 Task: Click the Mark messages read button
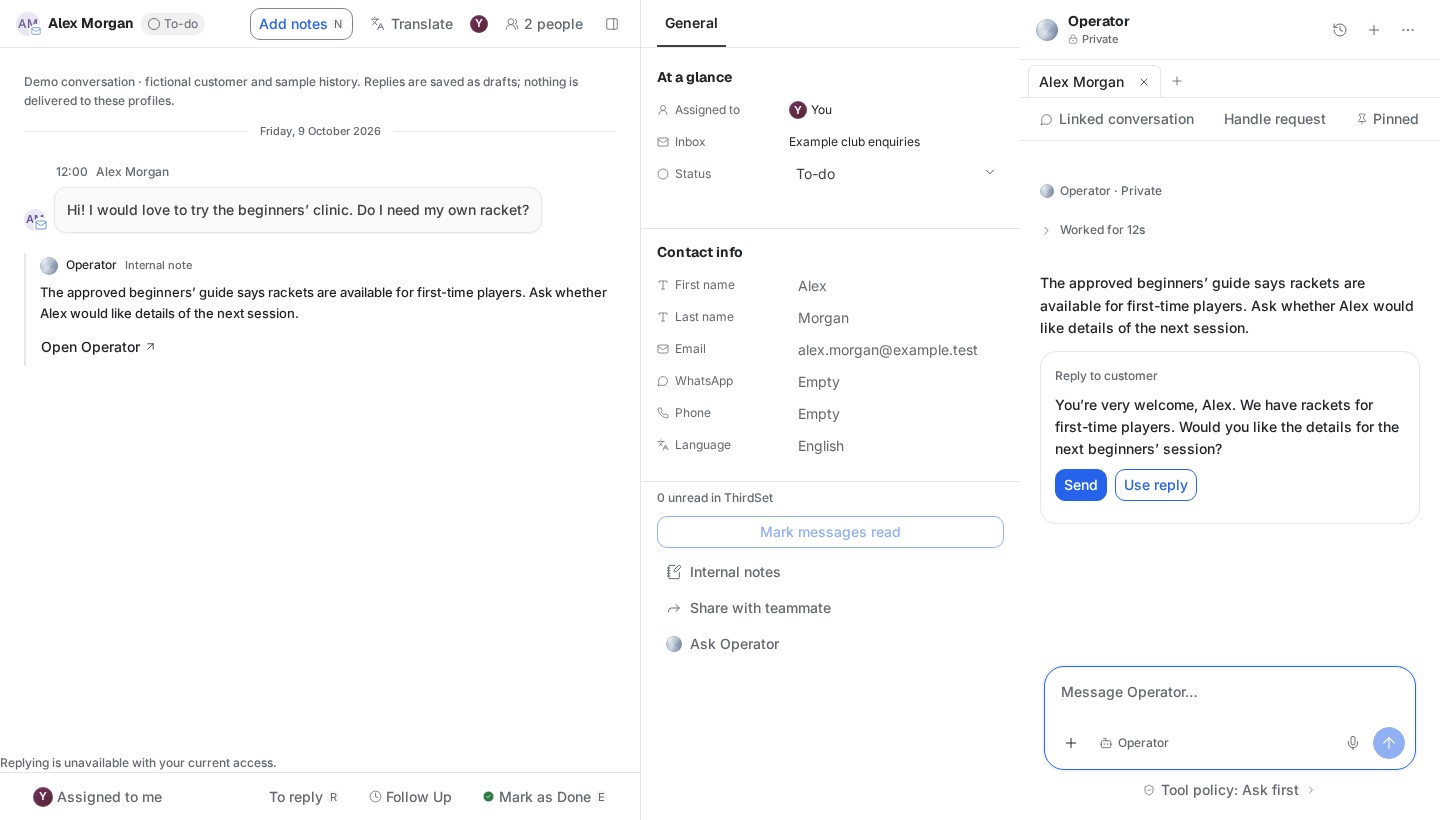click(x=830, y=532)
